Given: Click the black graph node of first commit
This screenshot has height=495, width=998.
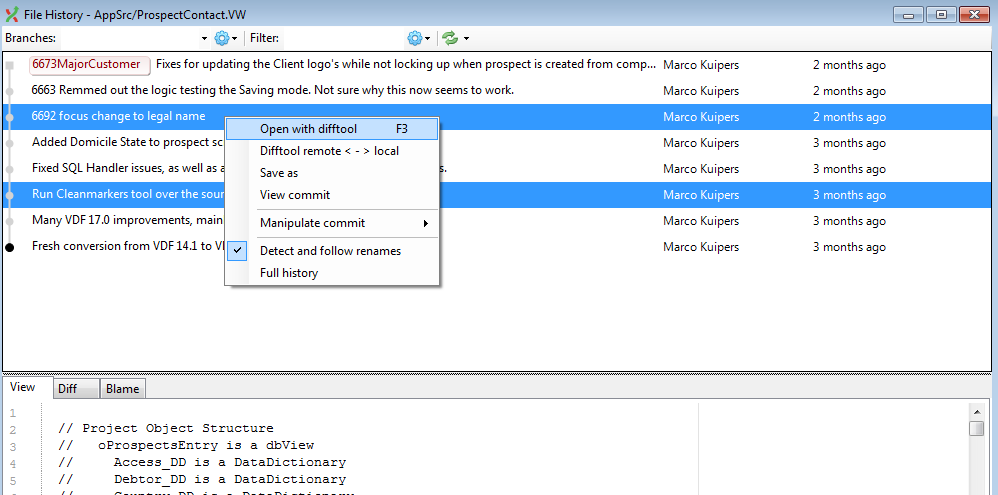Looking at the screenshot, I should [10, 247].
